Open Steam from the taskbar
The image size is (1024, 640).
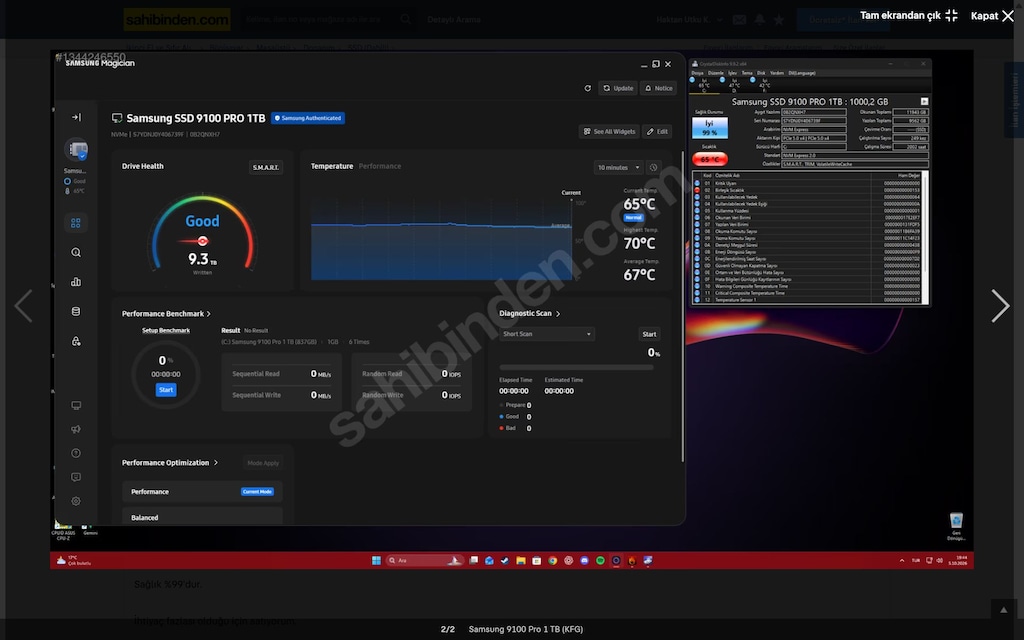505,560
